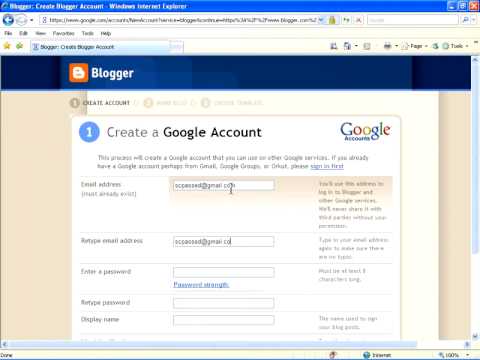Open the File menu
The height and width of the screenshot is (360, 480).
click(8, 33)
